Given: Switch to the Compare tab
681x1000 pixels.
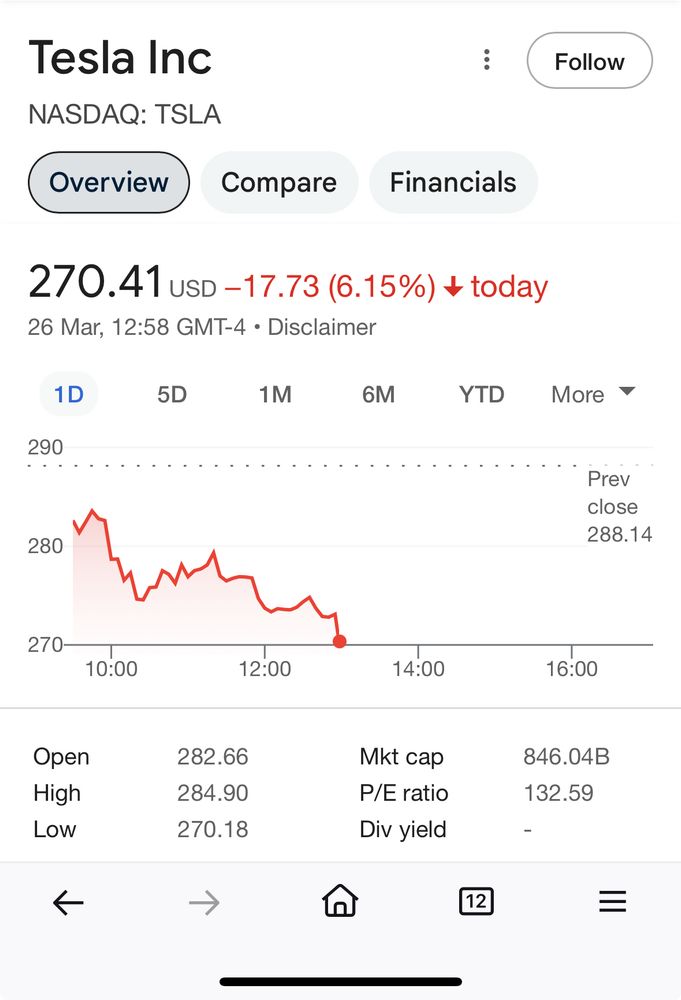Looking at the screenshot, I should click(279, 182).
